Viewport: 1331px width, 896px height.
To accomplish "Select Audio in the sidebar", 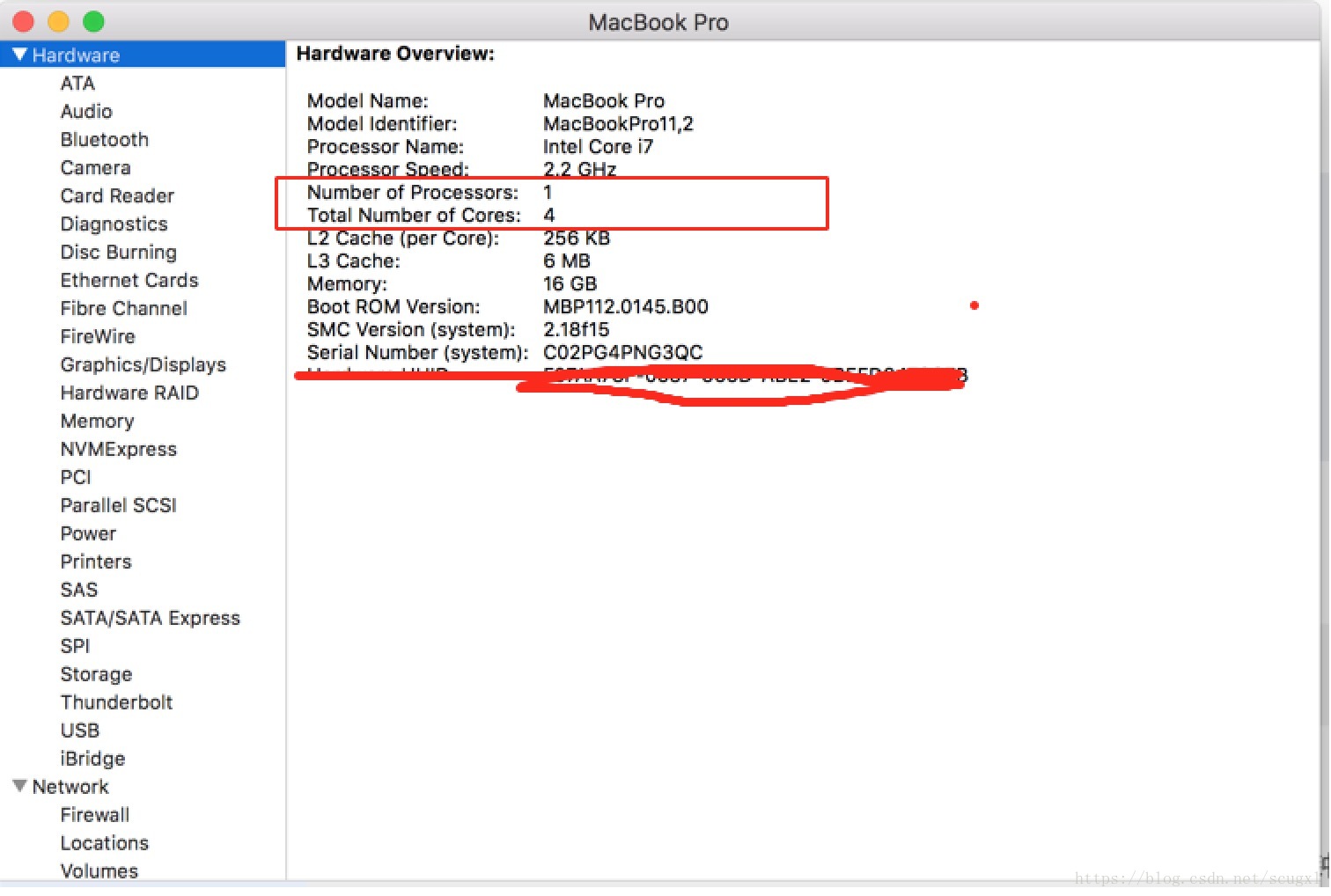I will pyautogui.click(x=86, y=111).
